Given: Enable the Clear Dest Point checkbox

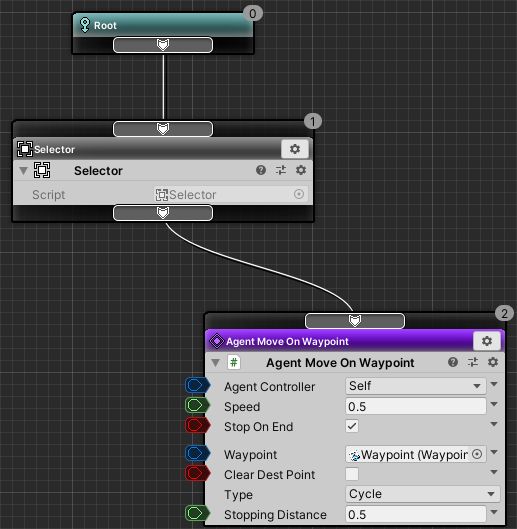Looking at the screenshot, I should coord(352,474).
